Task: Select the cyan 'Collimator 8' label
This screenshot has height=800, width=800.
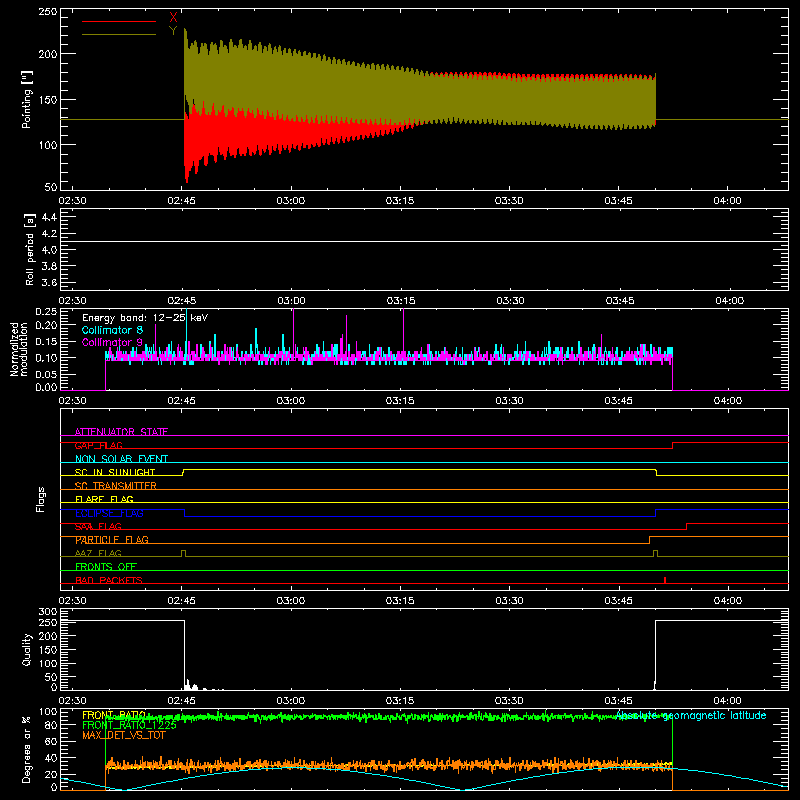Action: 112,330
